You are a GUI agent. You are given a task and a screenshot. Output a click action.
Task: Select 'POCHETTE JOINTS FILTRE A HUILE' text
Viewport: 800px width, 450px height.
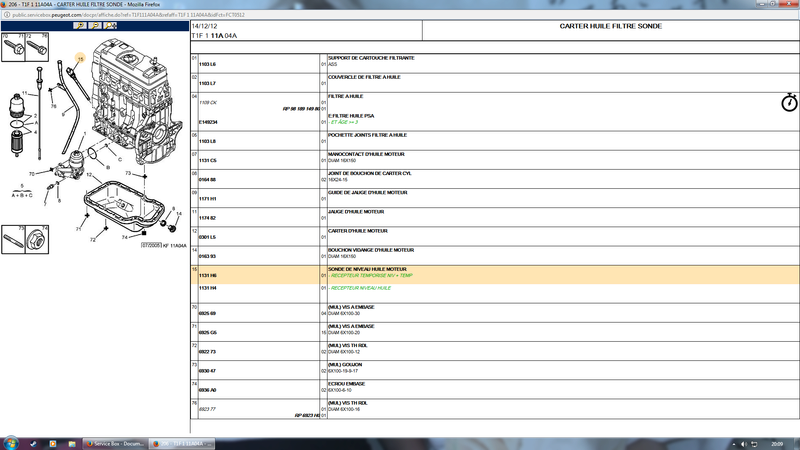(367, 135)
